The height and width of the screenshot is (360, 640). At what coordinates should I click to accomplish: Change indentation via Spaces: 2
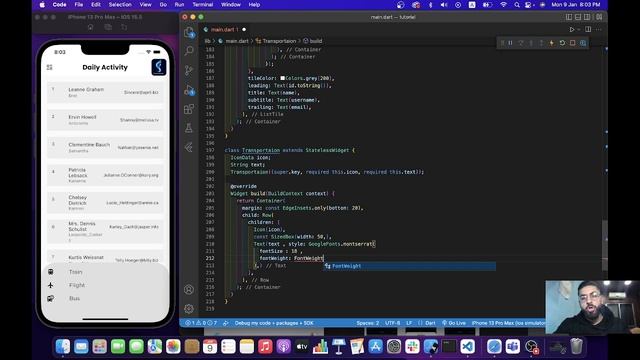[x=367, y=323]
